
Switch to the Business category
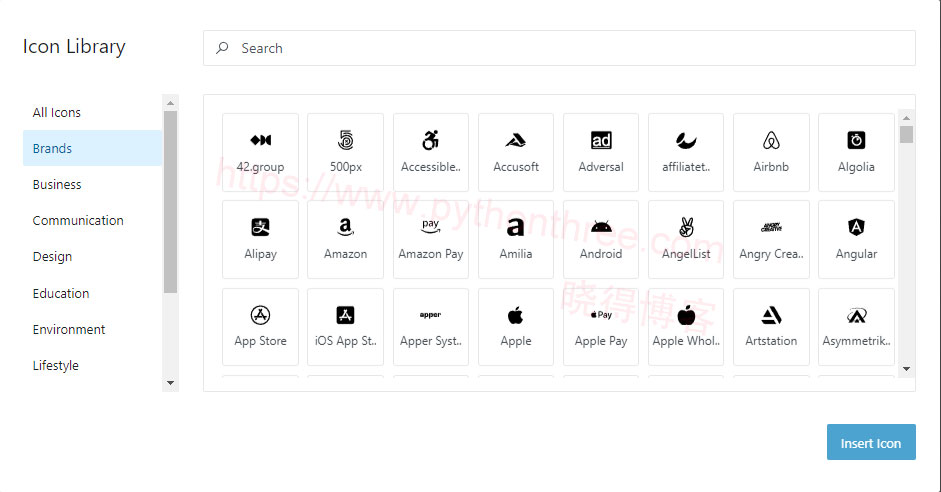click(92, 184)
